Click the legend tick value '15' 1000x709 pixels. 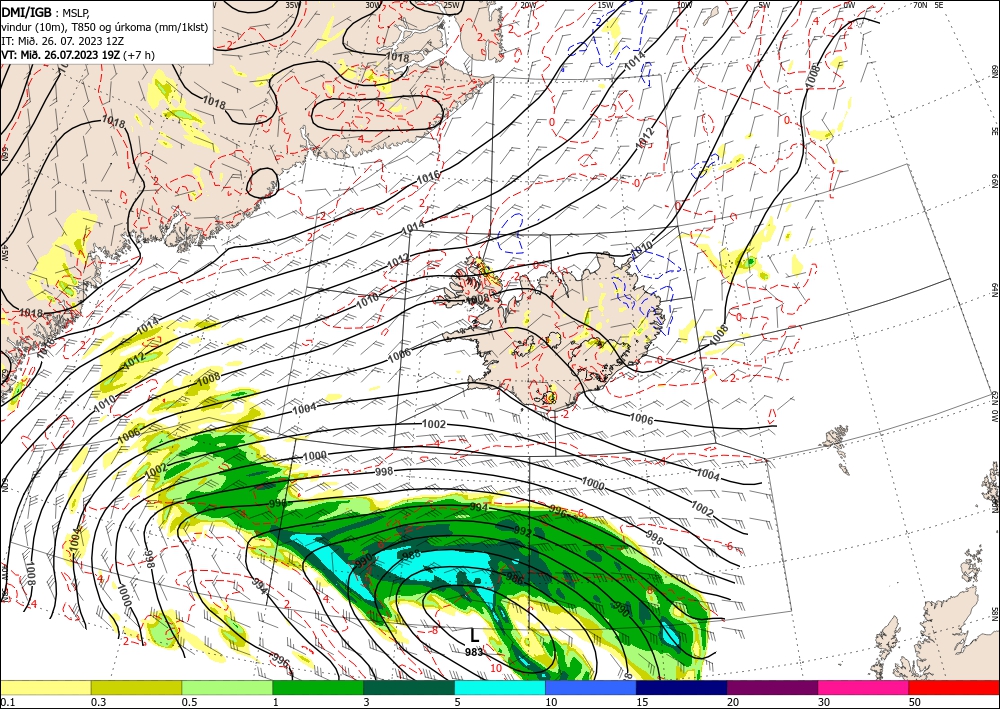[x=642, y=702]
